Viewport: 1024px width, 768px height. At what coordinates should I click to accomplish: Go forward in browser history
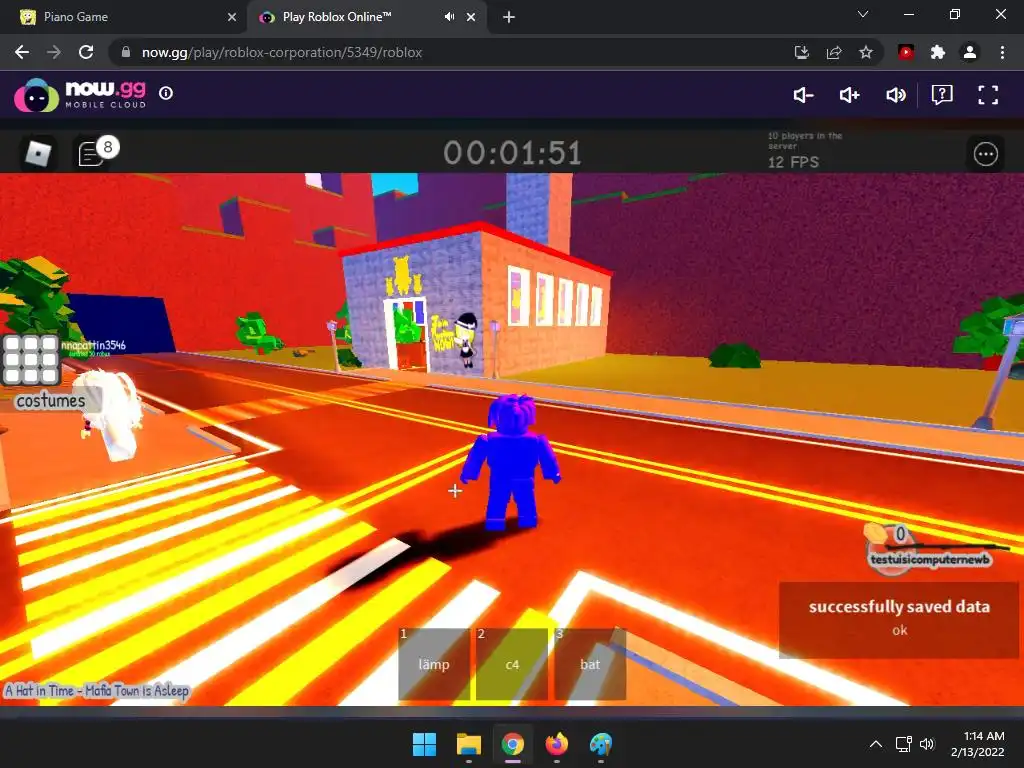tap(54, 52)
